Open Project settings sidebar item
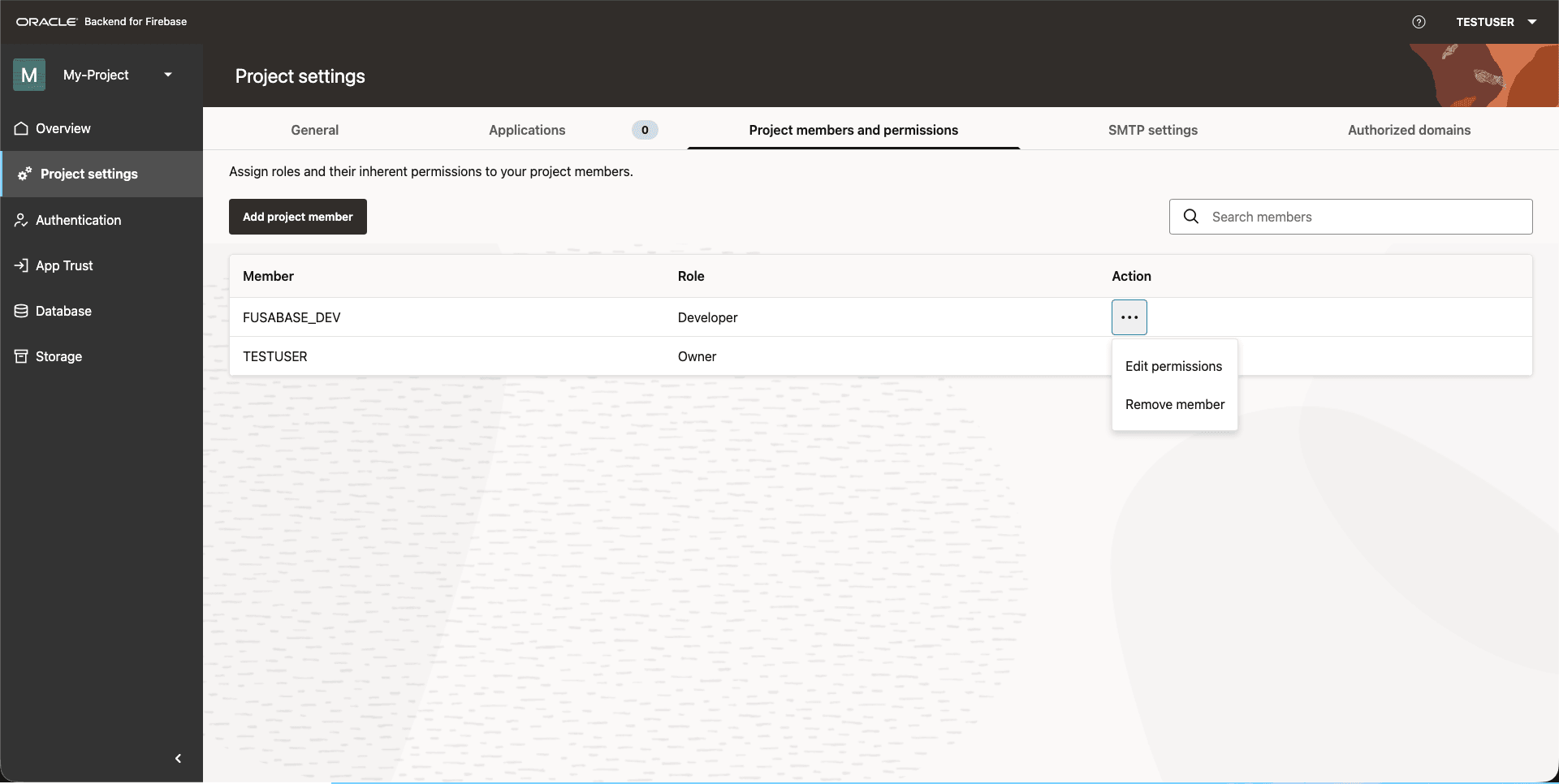Viewport: 1559px width, 784px height. click(101, 174)
